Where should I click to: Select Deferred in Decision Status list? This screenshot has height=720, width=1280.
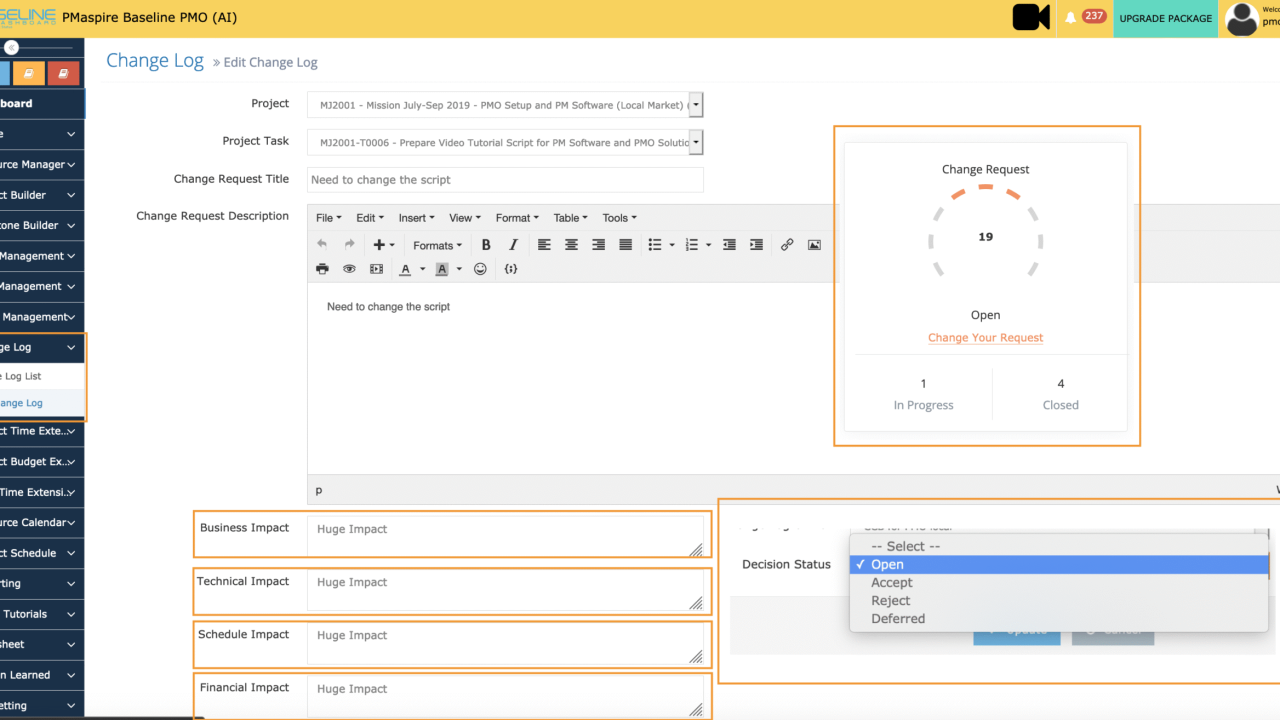pos(1059,619)
